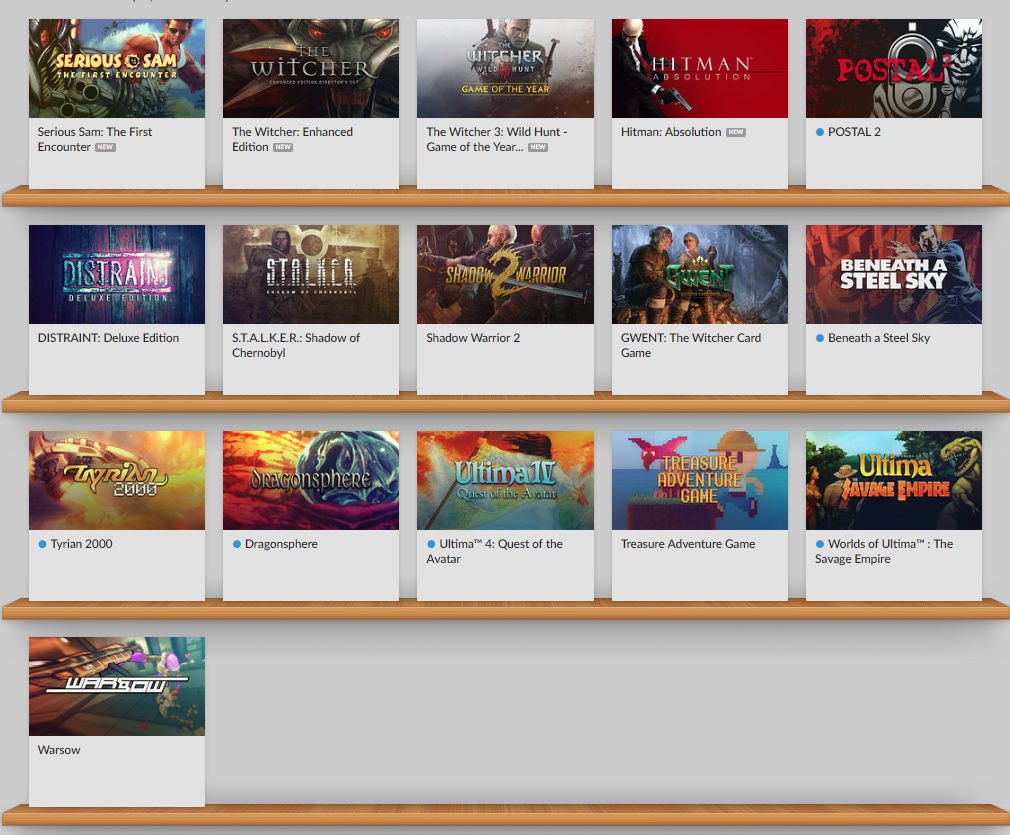
Task: Click the "POSTAL 2" title text
Action: (854, 131)
